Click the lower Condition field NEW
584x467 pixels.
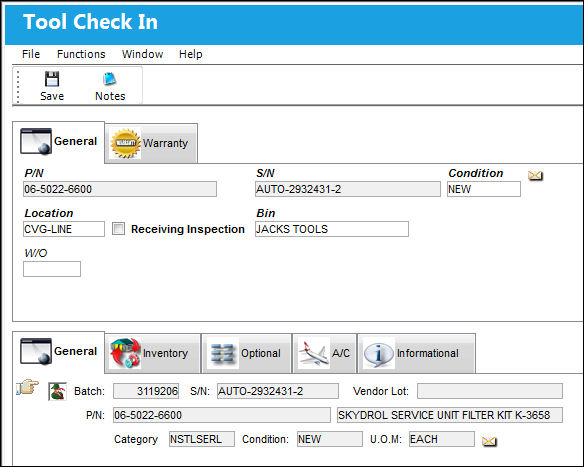(330, 439)
